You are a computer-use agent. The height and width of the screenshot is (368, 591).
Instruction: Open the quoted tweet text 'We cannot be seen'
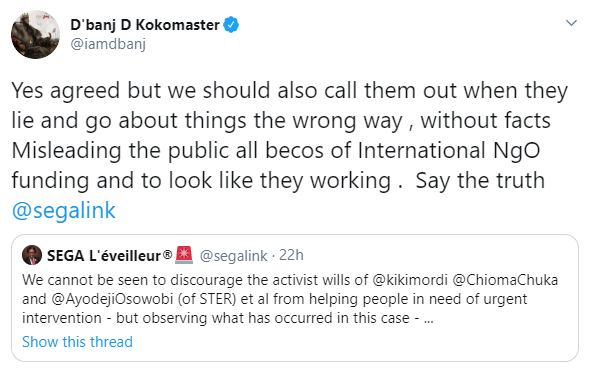click(x=289, y=299)
